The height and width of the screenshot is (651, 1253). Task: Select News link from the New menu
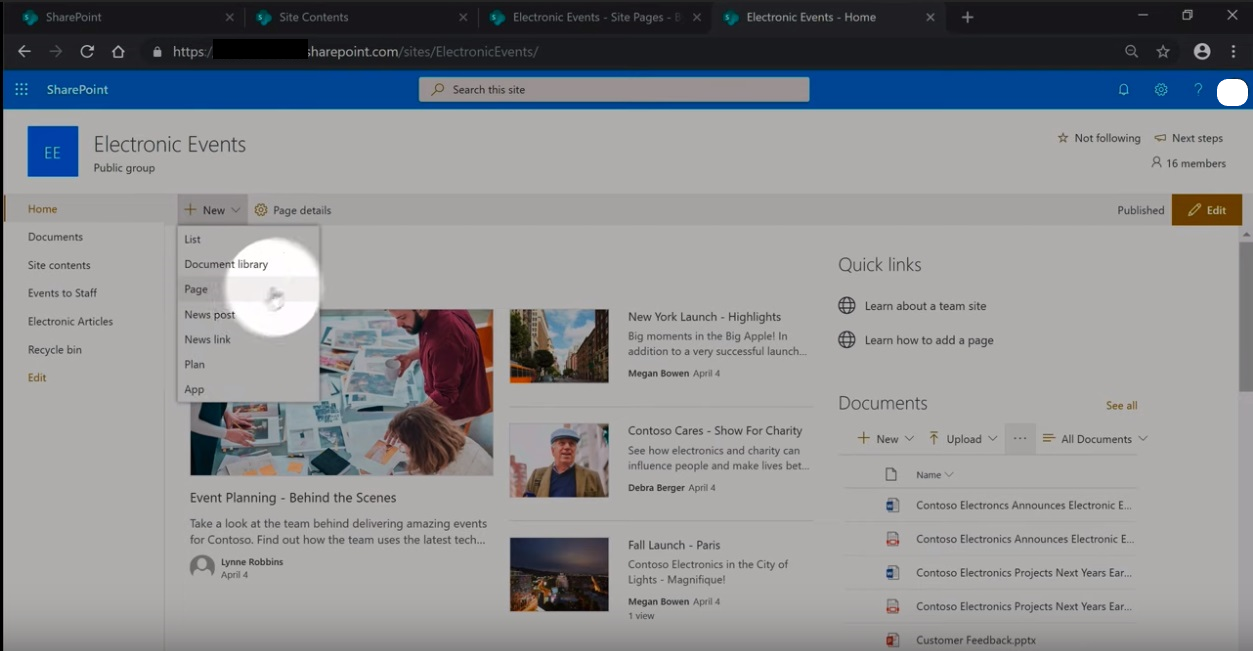coord(248,339)
